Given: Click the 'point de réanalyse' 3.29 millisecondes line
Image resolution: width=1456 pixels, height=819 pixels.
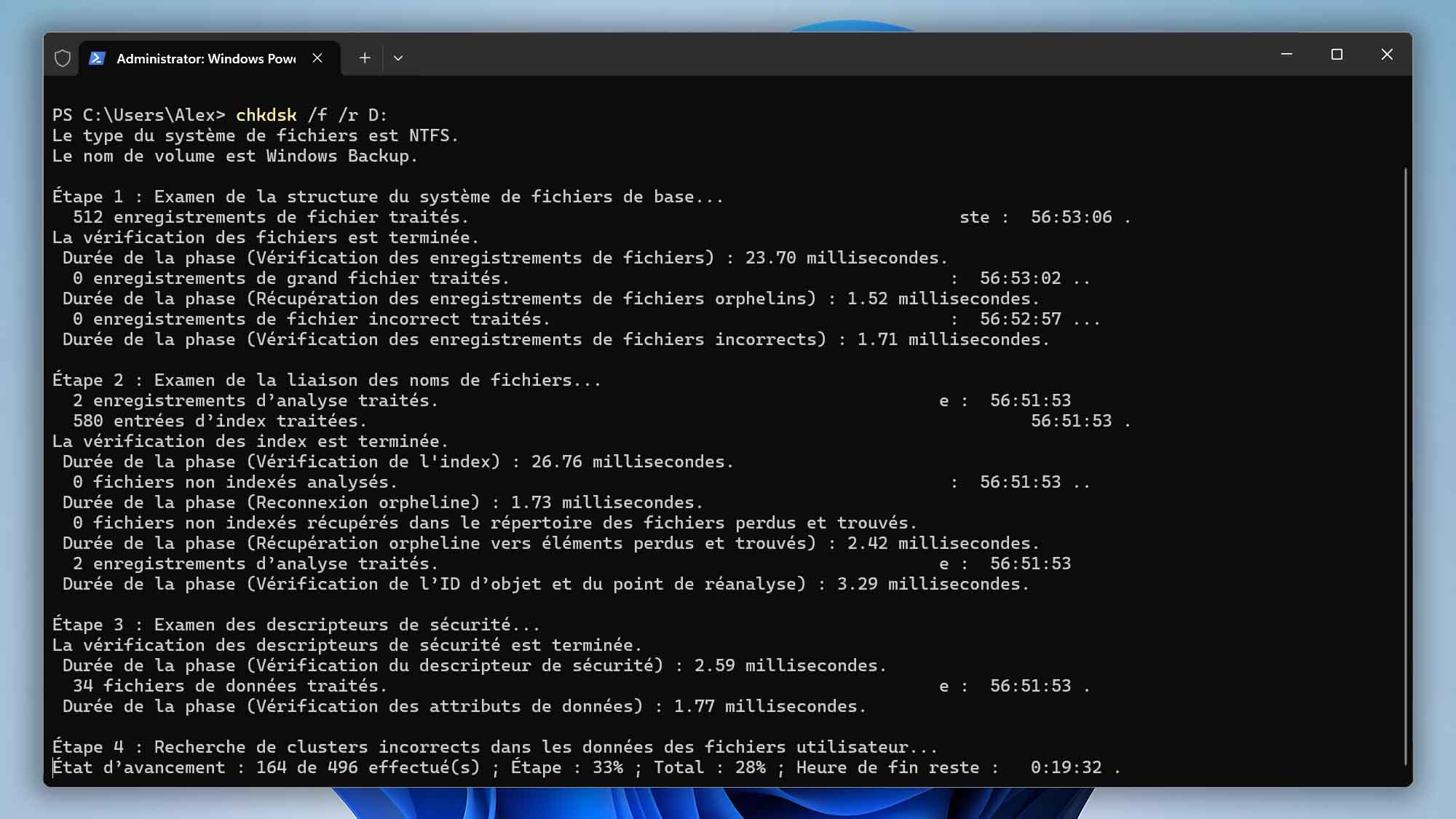Looking at the screenshot, I should 546,584.
